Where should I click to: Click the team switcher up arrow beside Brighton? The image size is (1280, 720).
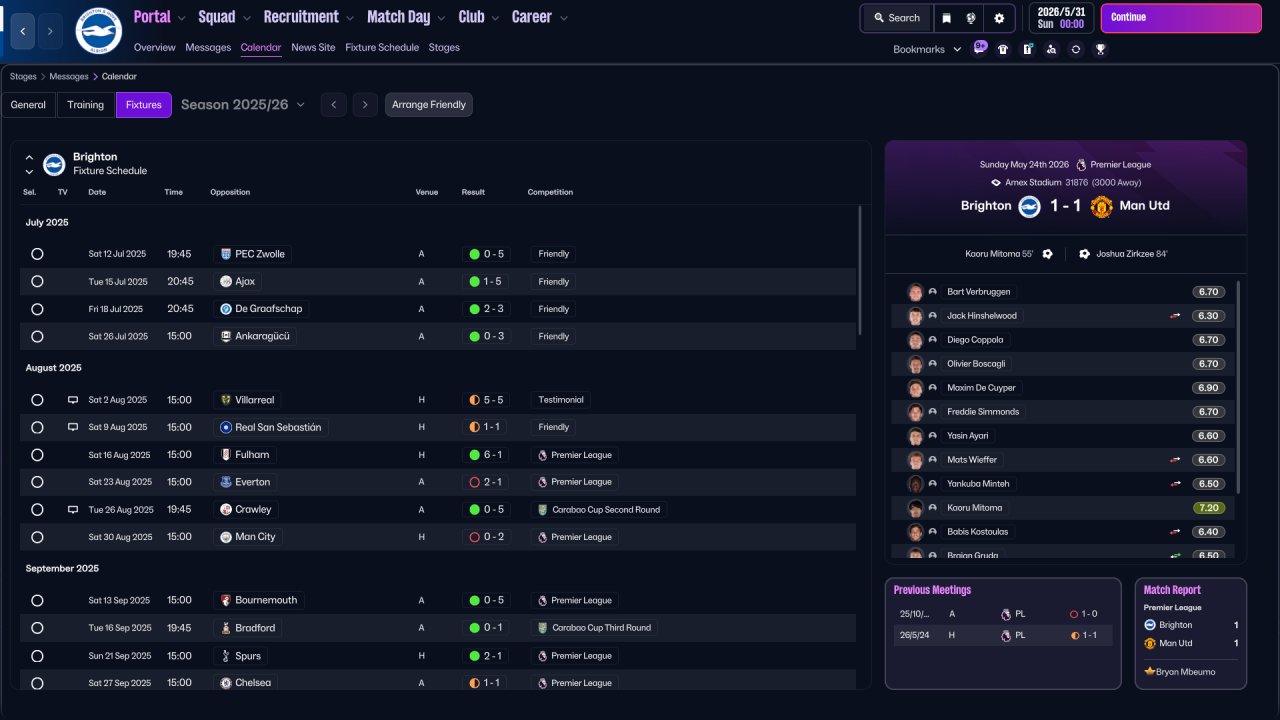point(29,158)
